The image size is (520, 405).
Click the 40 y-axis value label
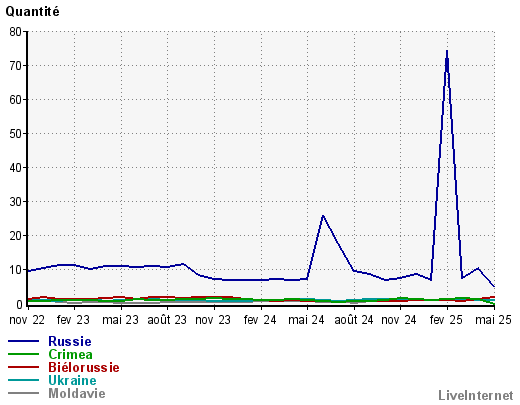point(15,168)
